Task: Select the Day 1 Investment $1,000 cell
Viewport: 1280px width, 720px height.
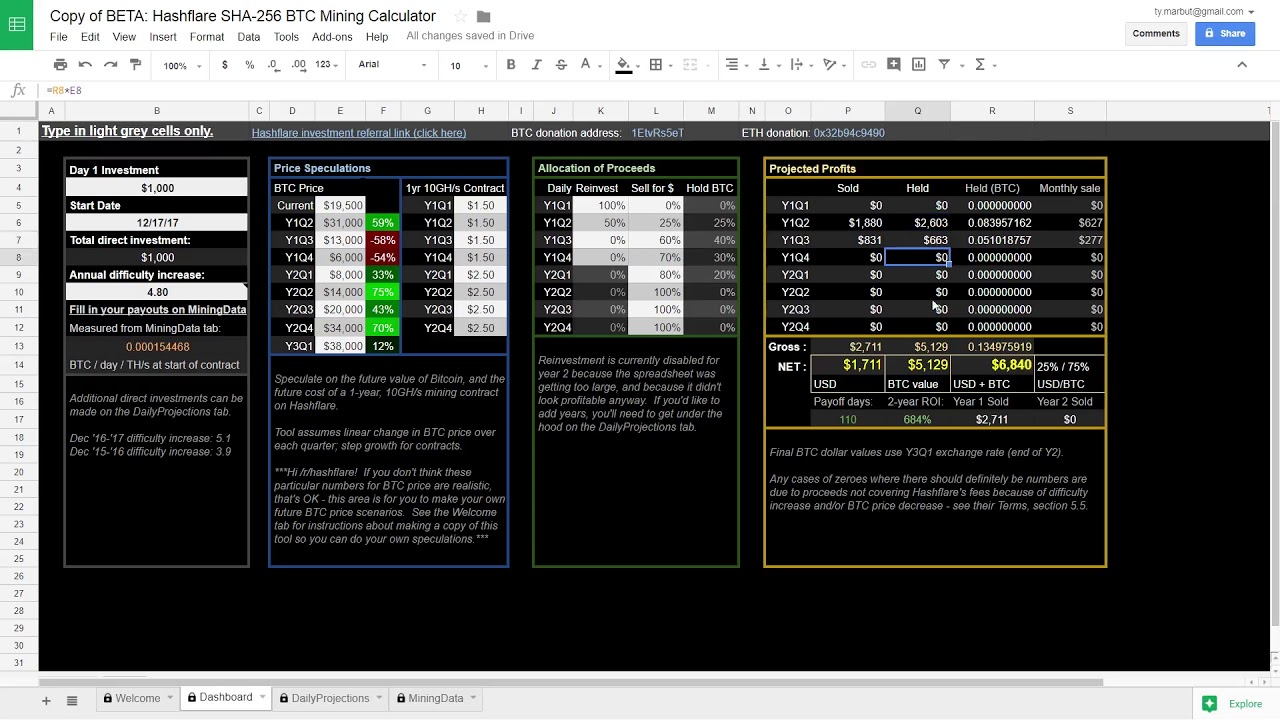Action: (157, 188)
